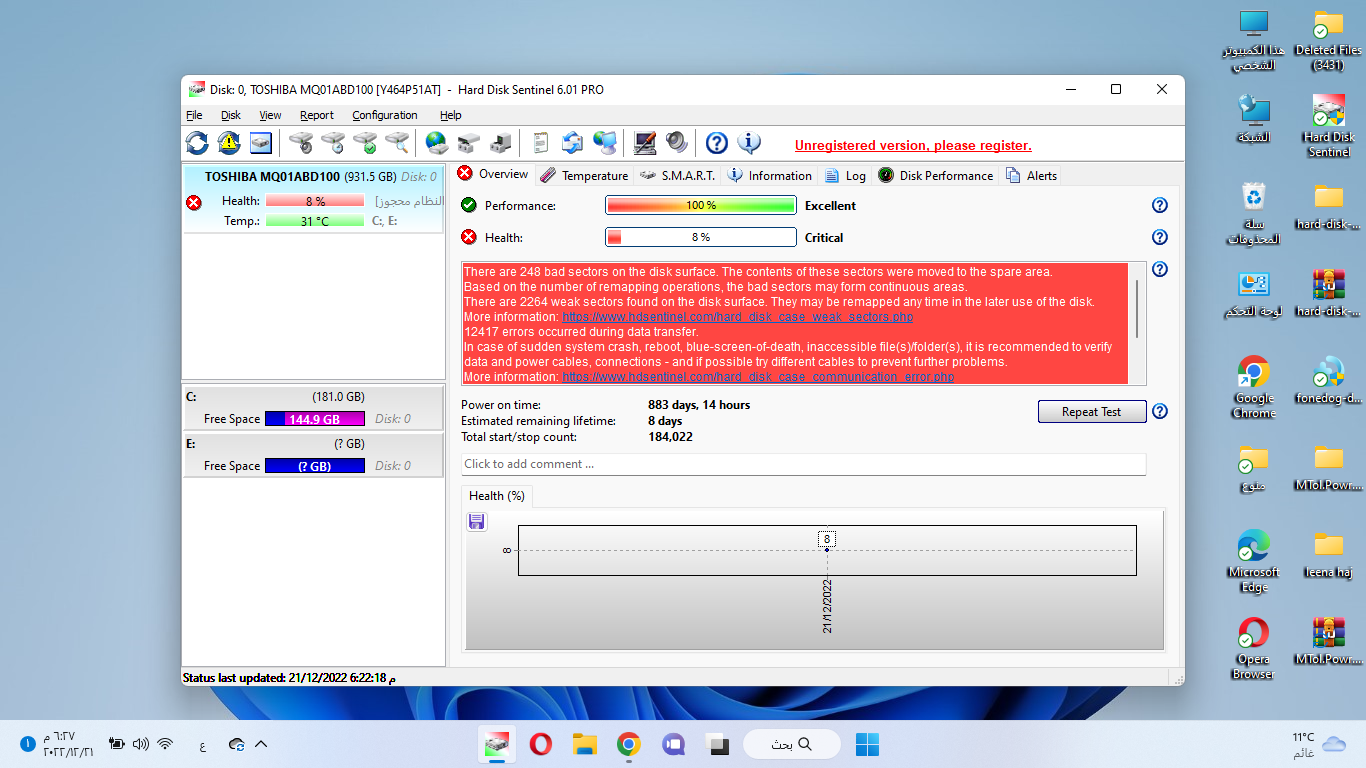Click the disk with green checkmark icon

365,143
